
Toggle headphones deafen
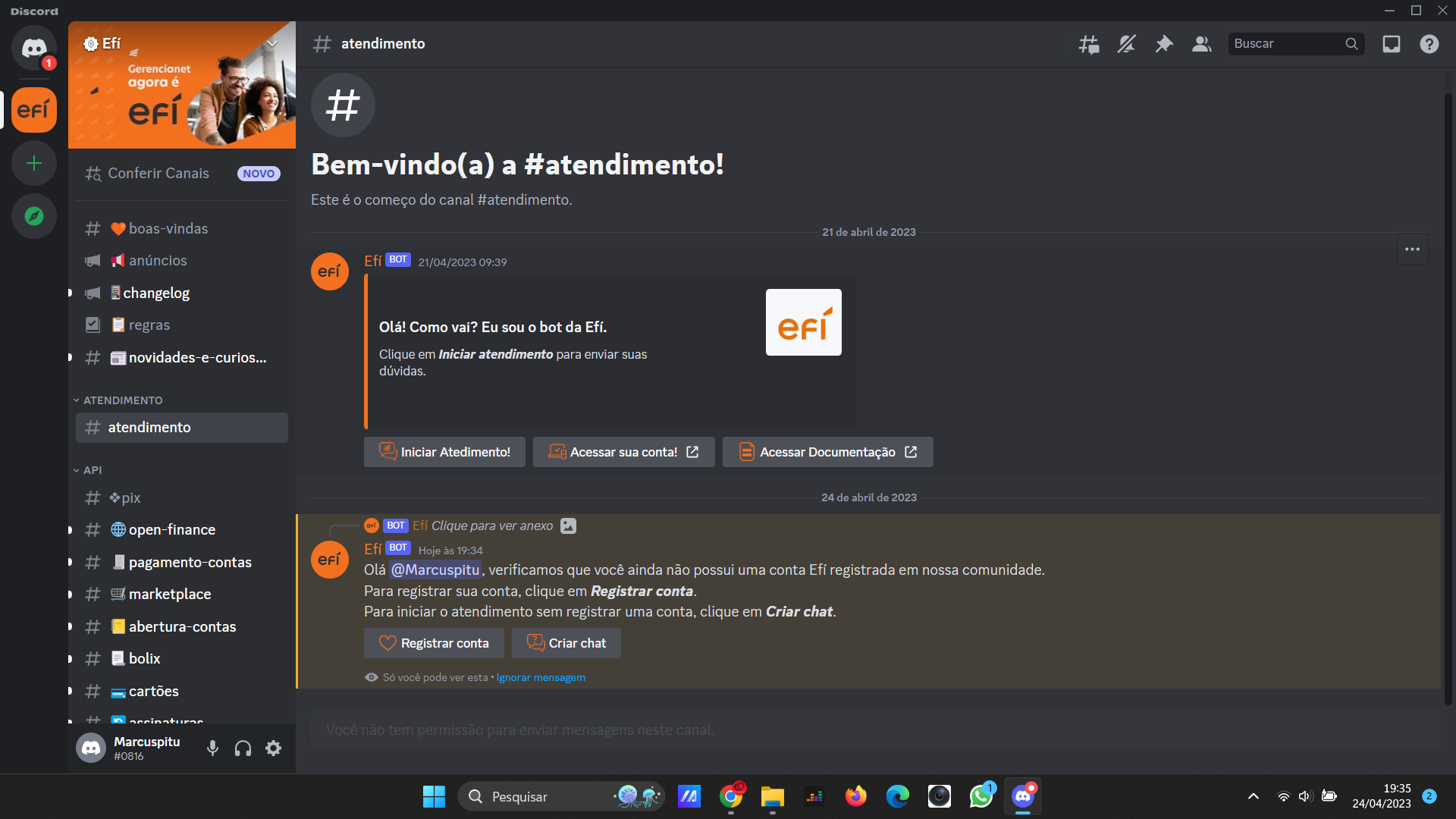coord(243,748)
